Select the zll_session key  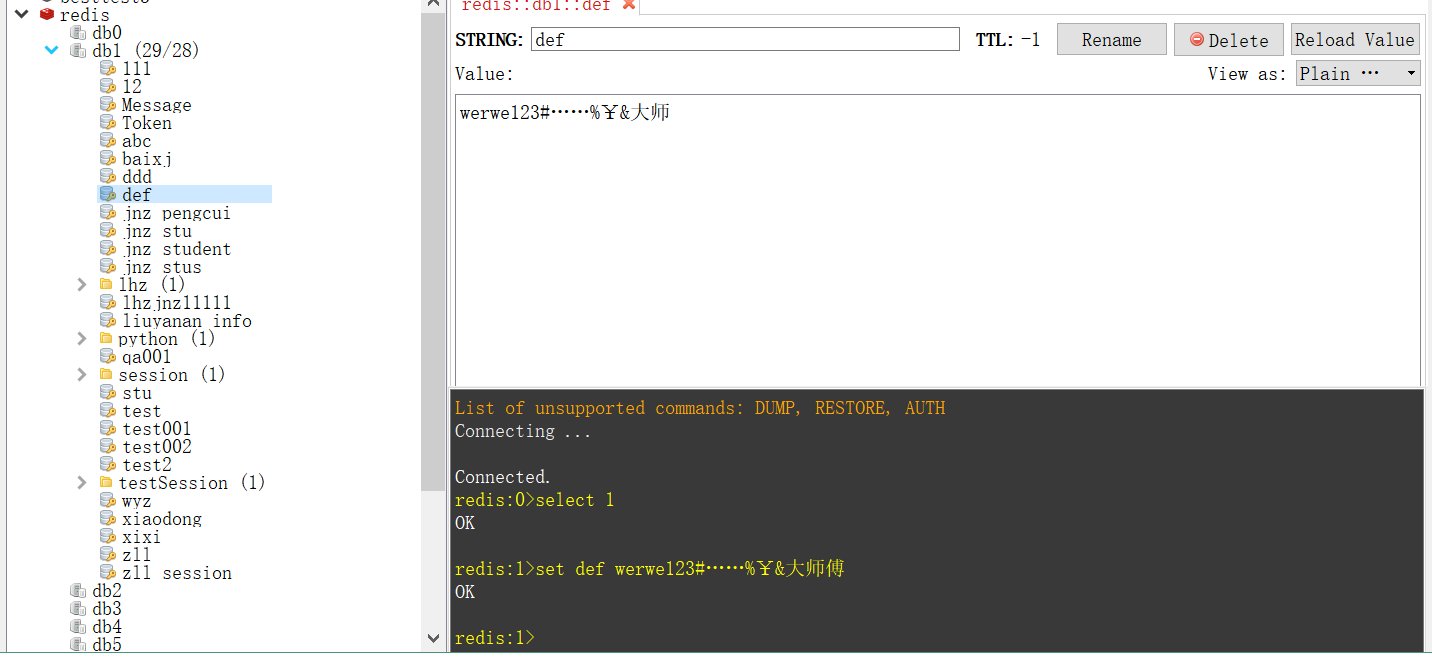coord(177,573)
